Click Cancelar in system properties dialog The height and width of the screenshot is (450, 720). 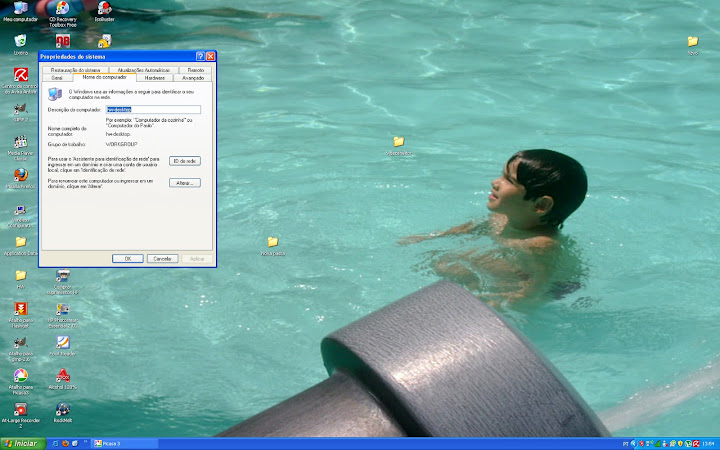(162, 259)
